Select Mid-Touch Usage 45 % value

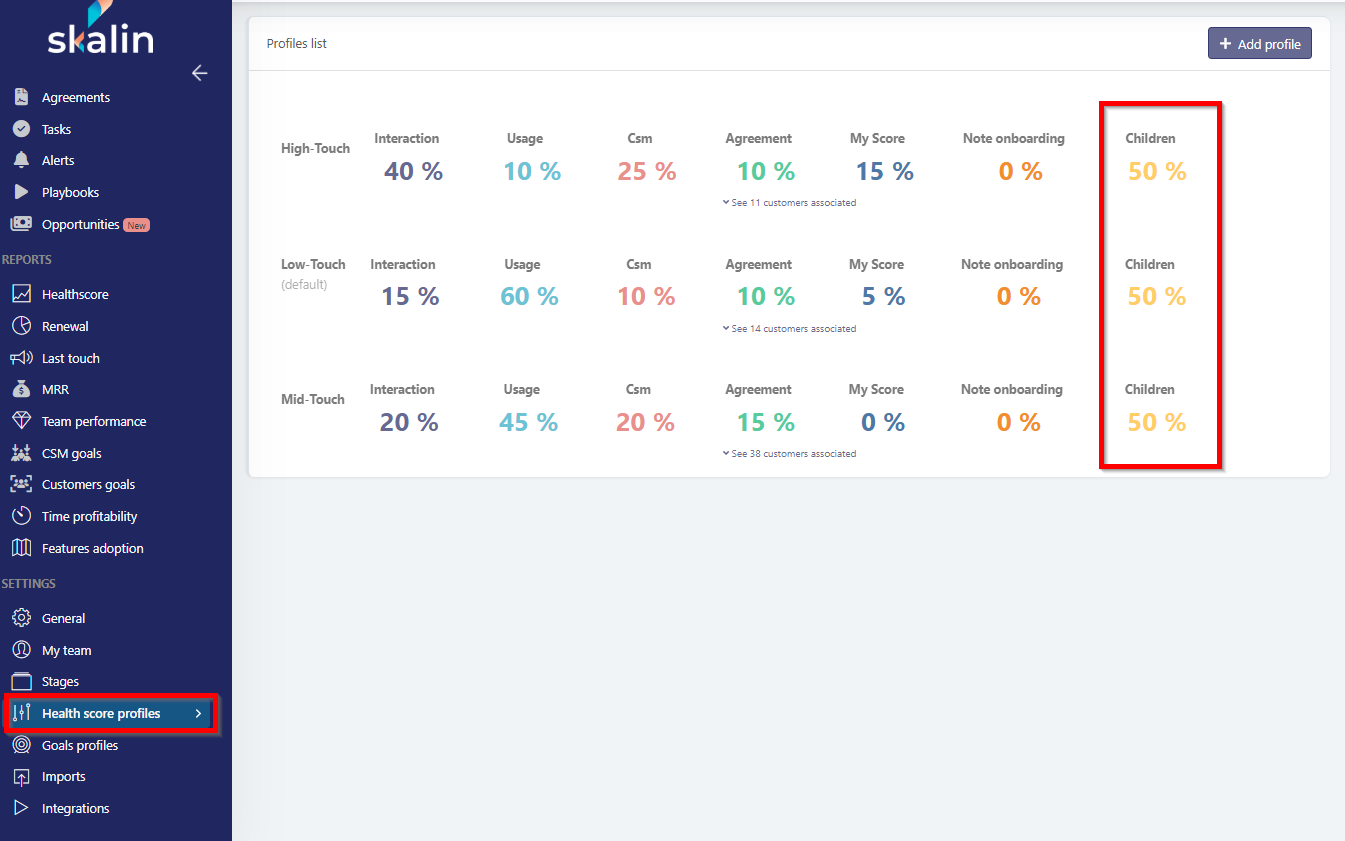click(x=528, y=422)
